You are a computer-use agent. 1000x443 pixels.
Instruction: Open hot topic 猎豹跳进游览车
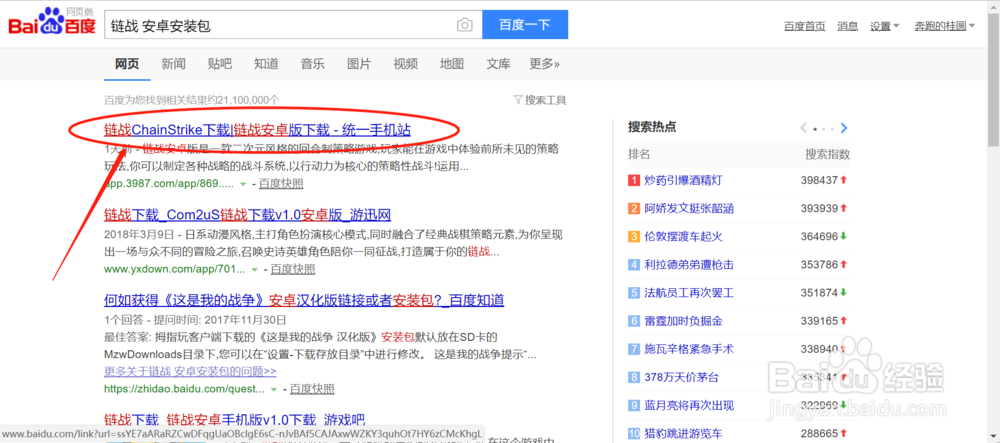pos(683,434)
